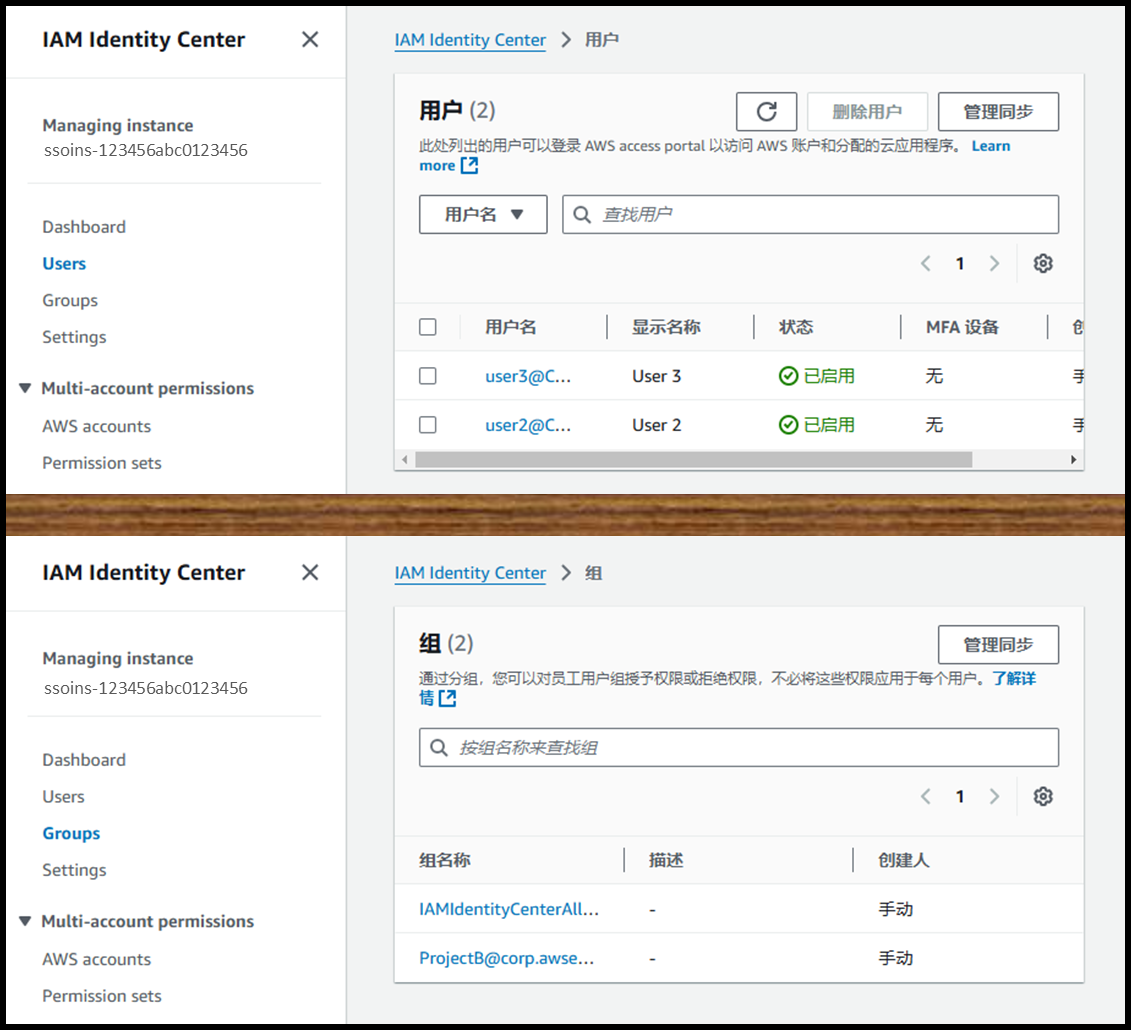Screen dimensions: 1131x1030
Task: Open Dashboard in the Groups screen sidebar
Action: [84, 760]
